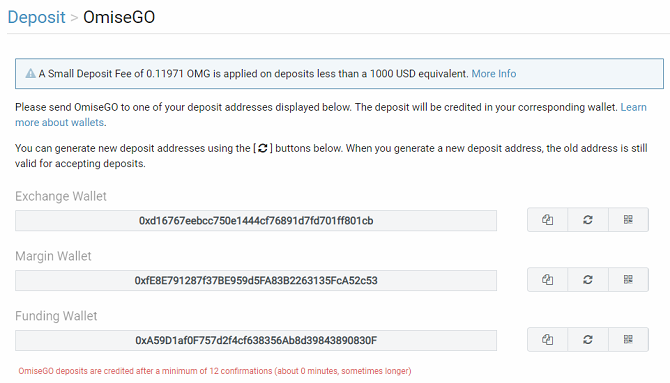The image size is (670, 383).
Task: Copy the Funding Wallet deposit address
Action: click(x=547, y=339)
